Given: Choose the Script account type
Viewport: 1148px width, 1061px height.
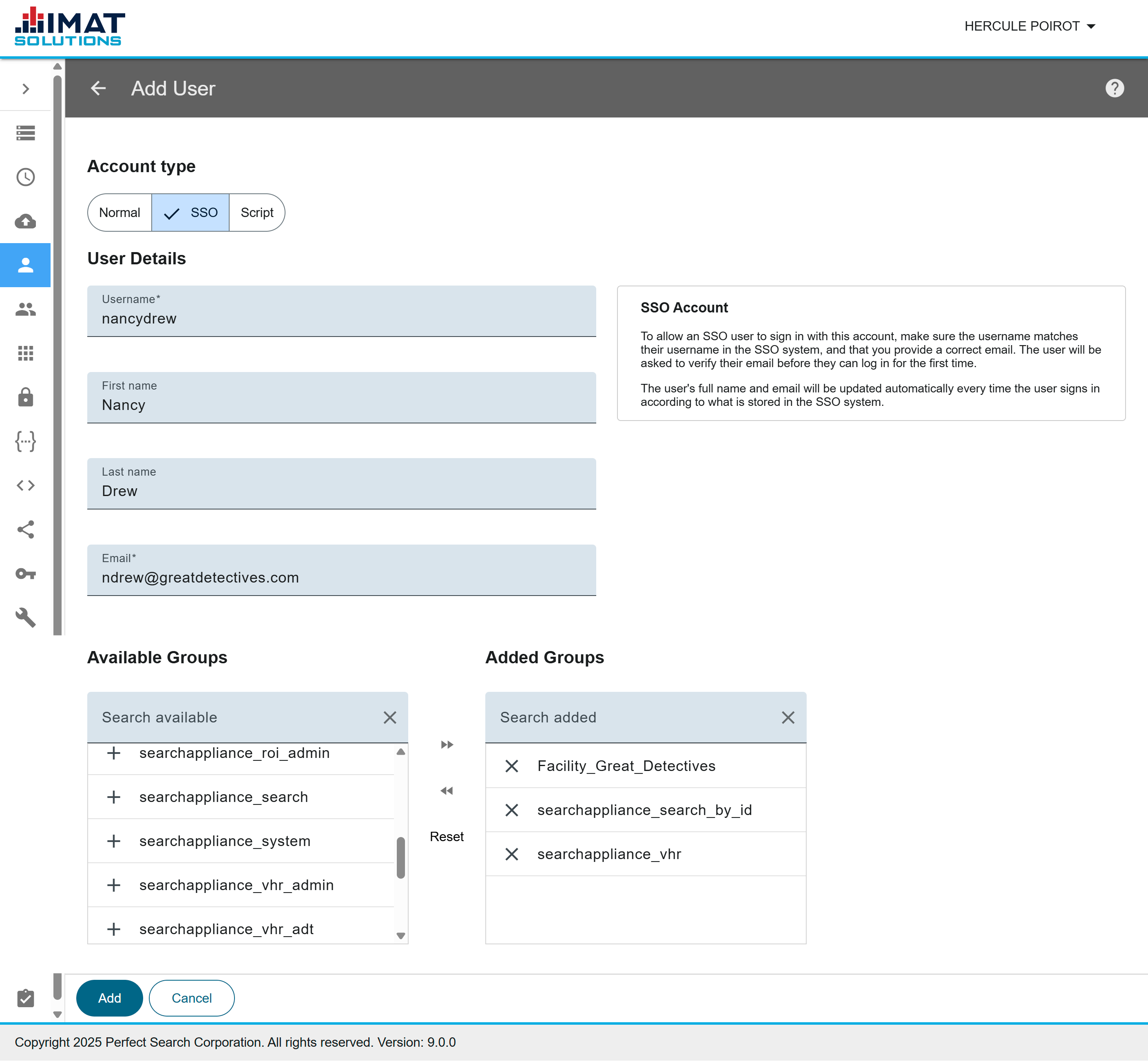Looking at the screenshot, I should click(257, 213).
